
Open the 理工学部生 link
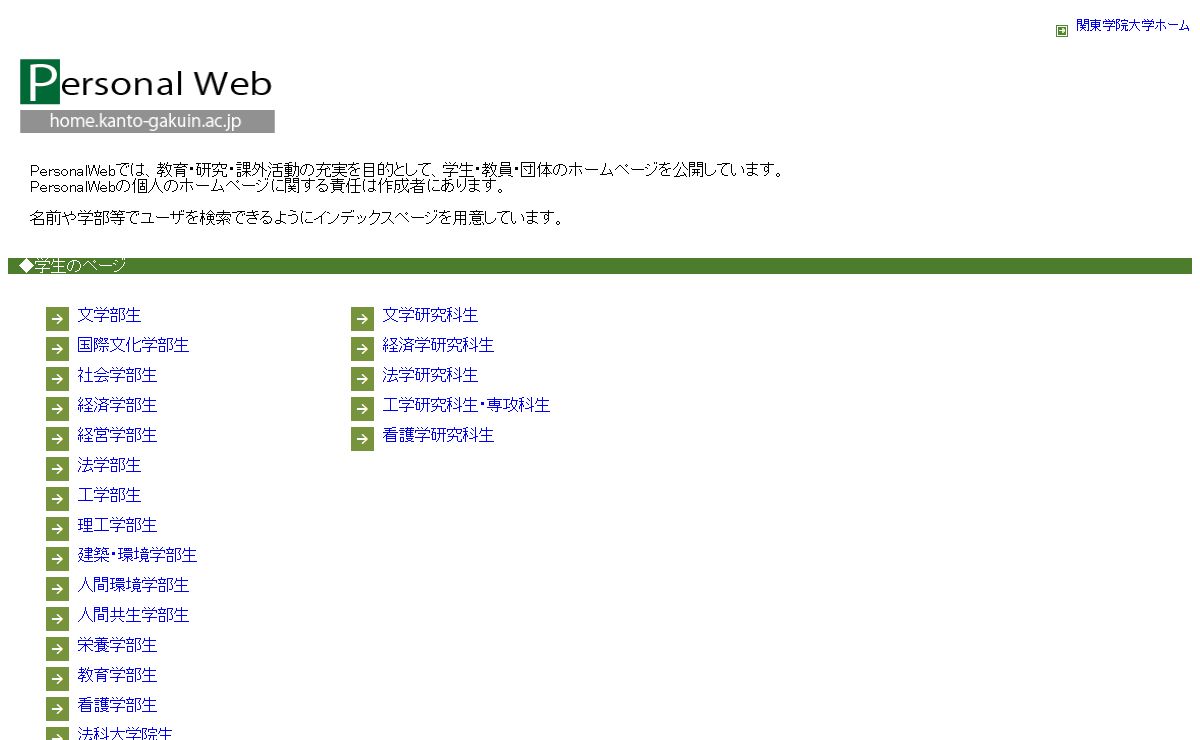click(x=117, y=525)
